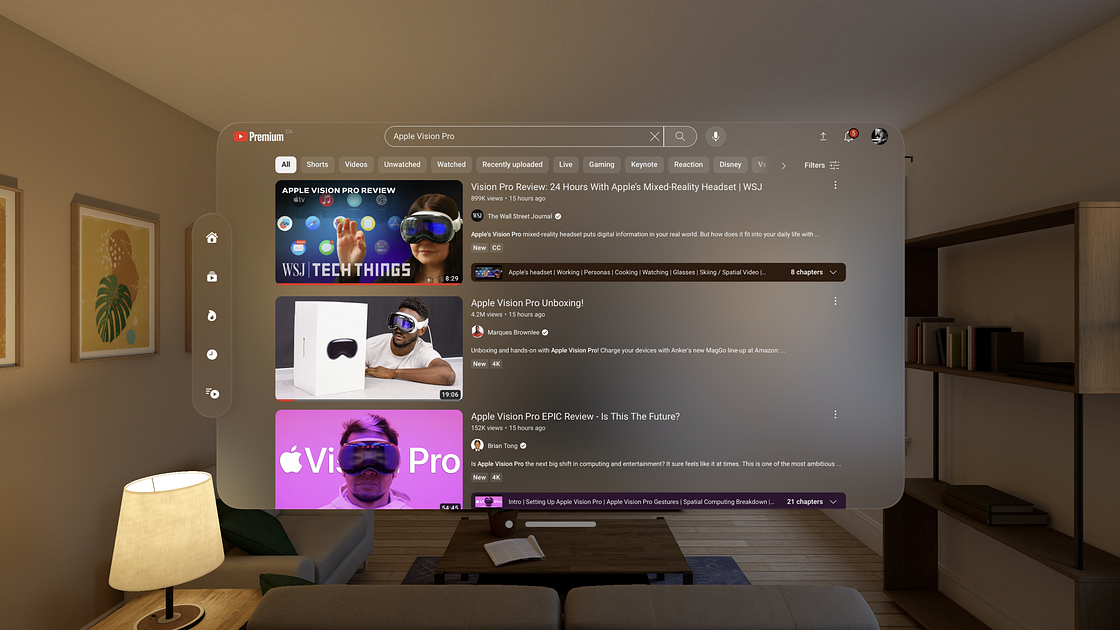The image size is (1120, 630).
Task: Click the CC badge on the WSJ video
Action: pyautogui.click(x=496, y=248)
